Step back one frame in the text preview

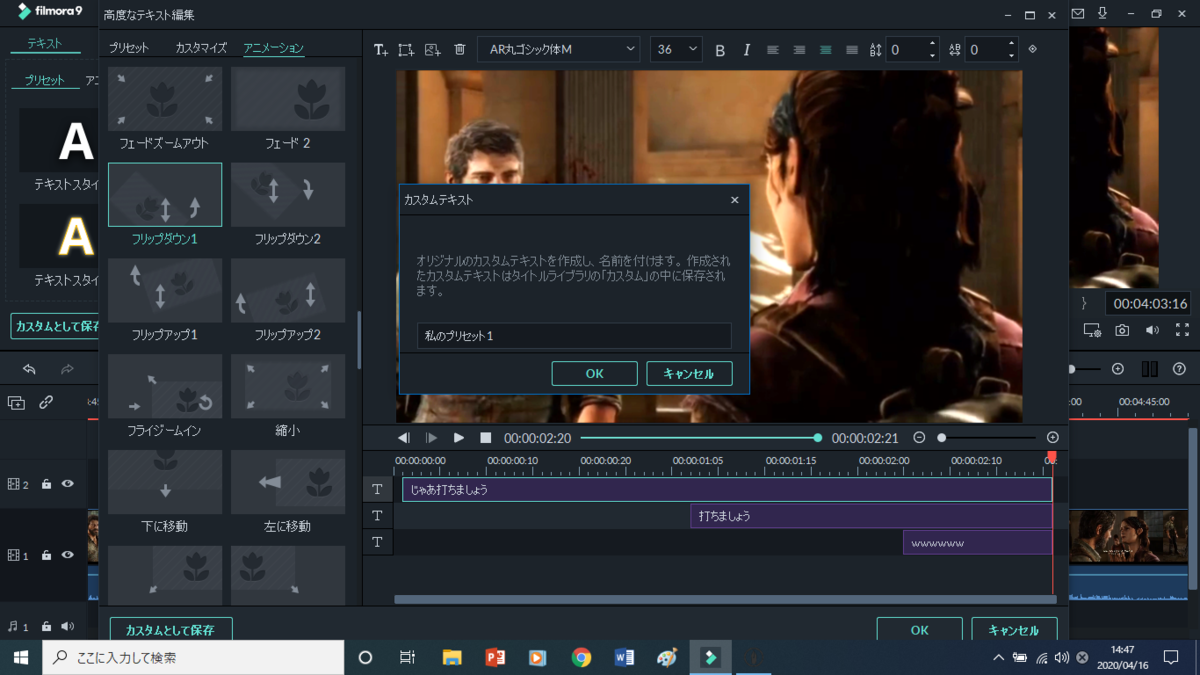pyautogui.click(x=404, y=438)
